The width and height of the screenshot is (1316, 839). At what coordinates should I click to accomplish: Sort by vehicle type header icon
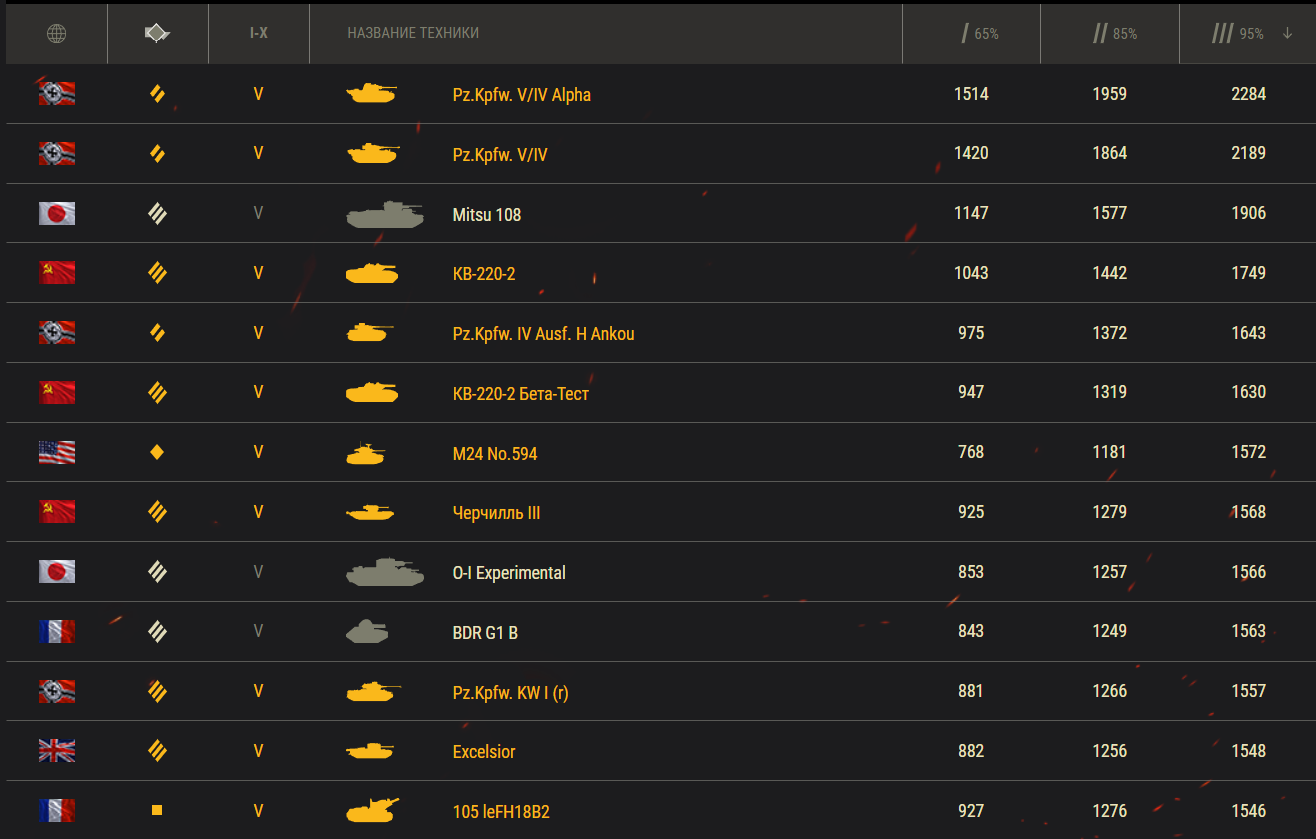[157, 34]
